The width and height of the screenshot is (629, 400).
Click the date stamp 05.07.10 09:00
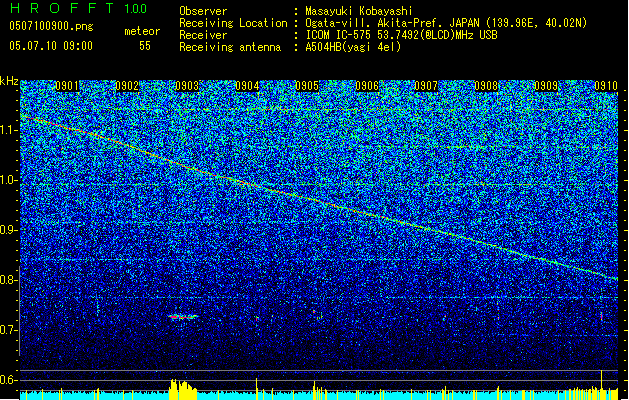(51, 46)
